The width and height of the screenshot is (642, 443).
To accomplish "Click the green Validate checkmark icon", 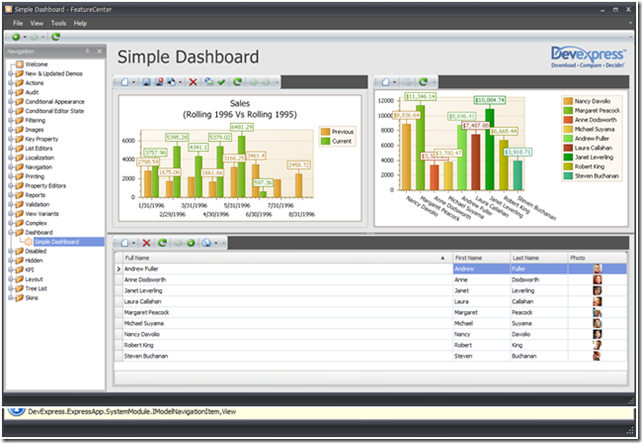I will point(222,82).
